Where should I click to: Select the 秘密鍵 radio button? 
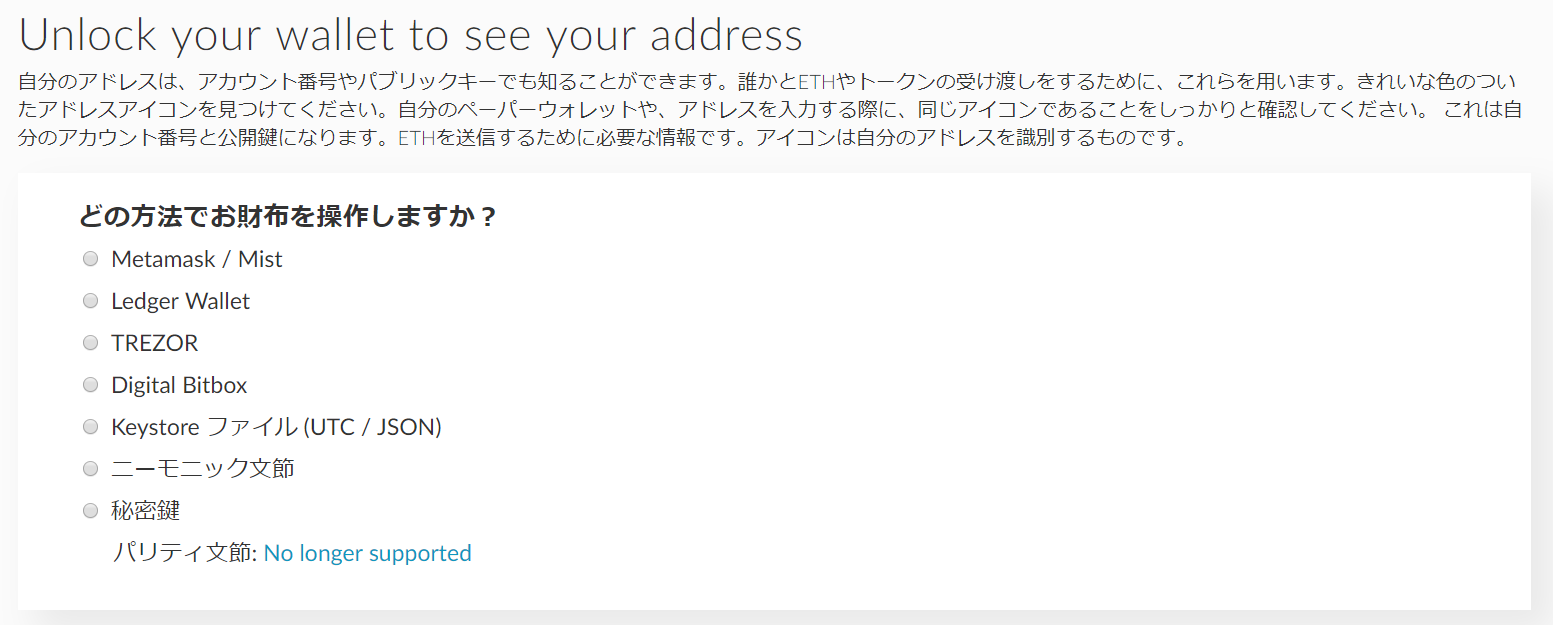pyautogui.click(x=91, y=511)
